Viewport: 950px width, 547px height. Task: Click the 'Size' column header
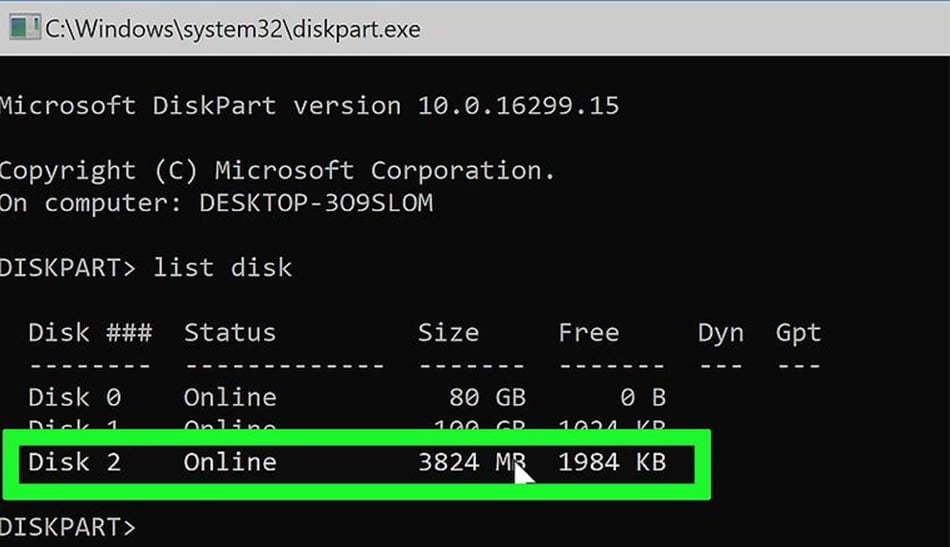448,333
